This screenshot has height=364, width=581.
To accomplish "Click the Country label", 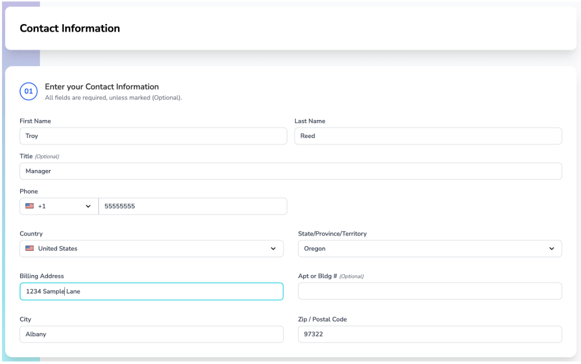I will coord(31,234).
